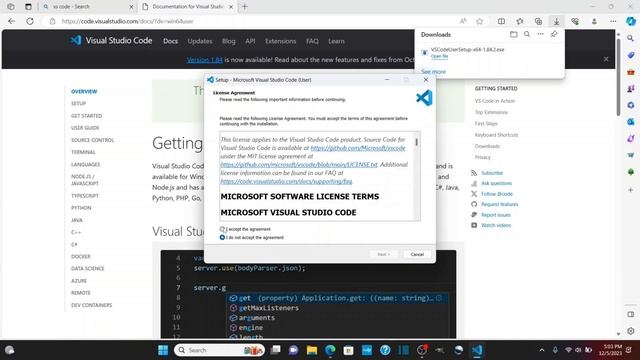Open Learn in the site navigation
This screenshot has height=360, width=640.
tap(336, 41)
